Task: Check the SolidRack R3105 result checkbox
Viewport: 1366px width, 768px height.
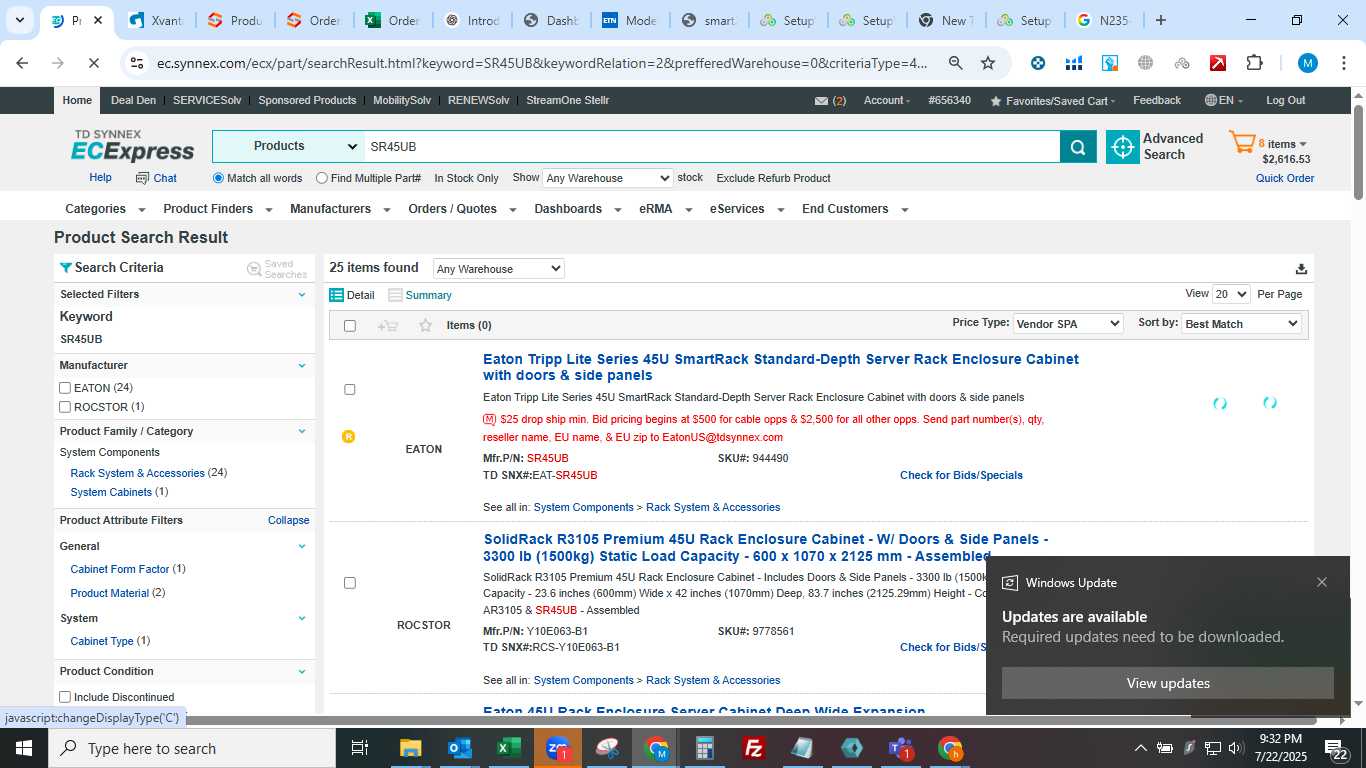Action: coord(349,583)
